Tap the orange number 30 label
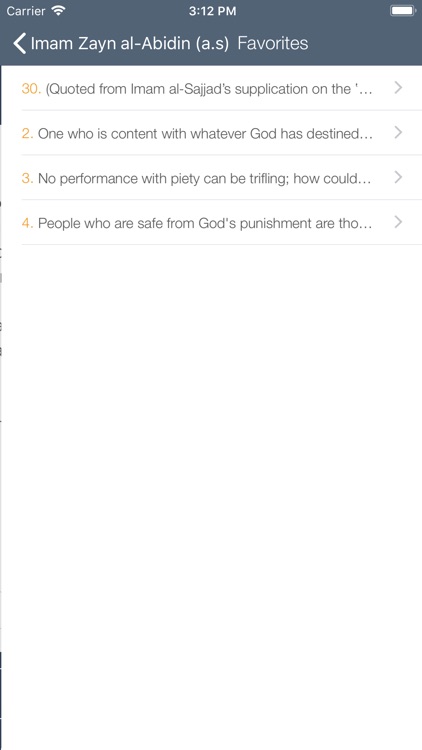This screenshot has height=750, width=422. tap(32, 89)
